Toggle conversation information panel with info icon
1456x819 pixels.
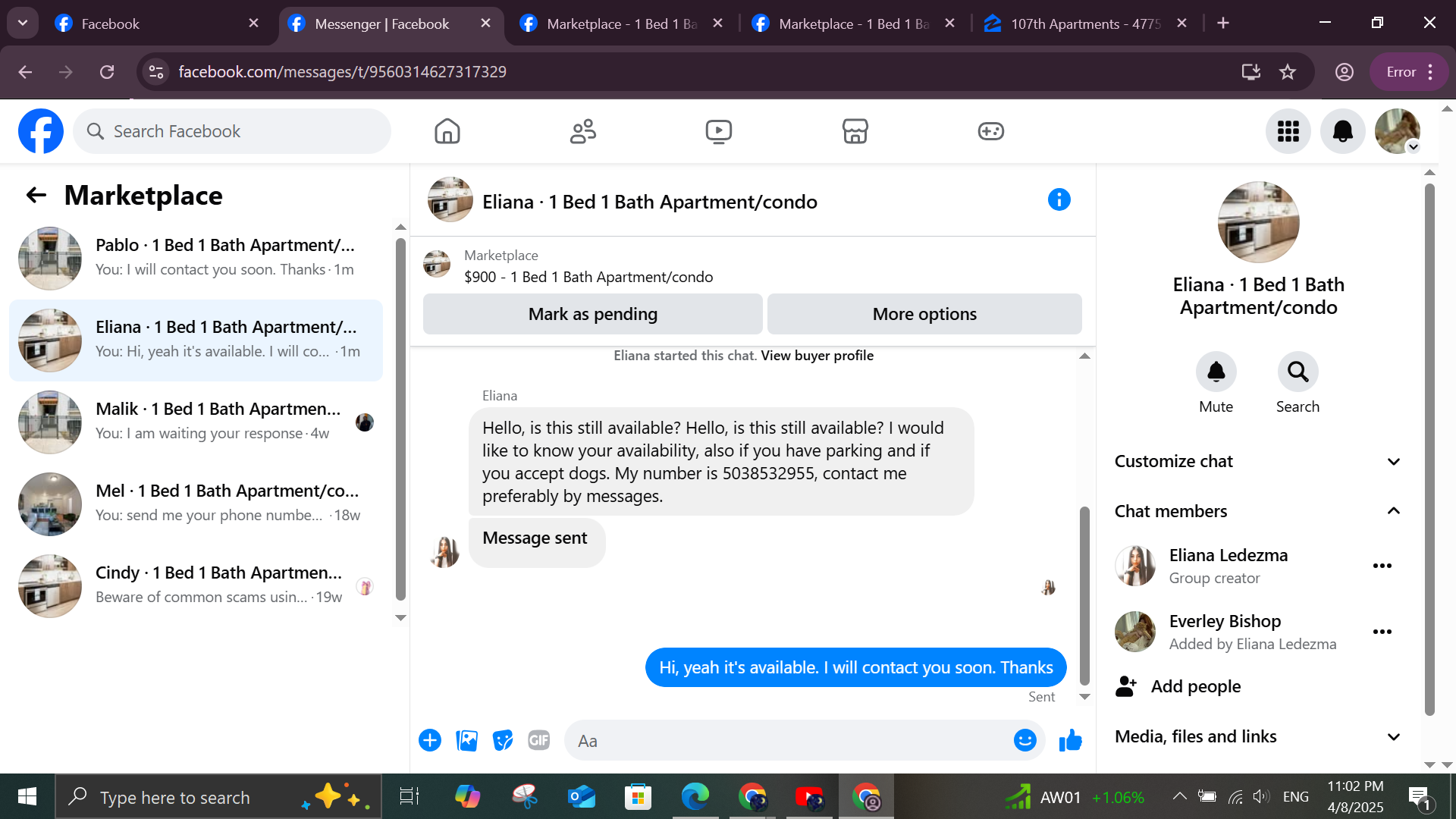[1059, 200]
